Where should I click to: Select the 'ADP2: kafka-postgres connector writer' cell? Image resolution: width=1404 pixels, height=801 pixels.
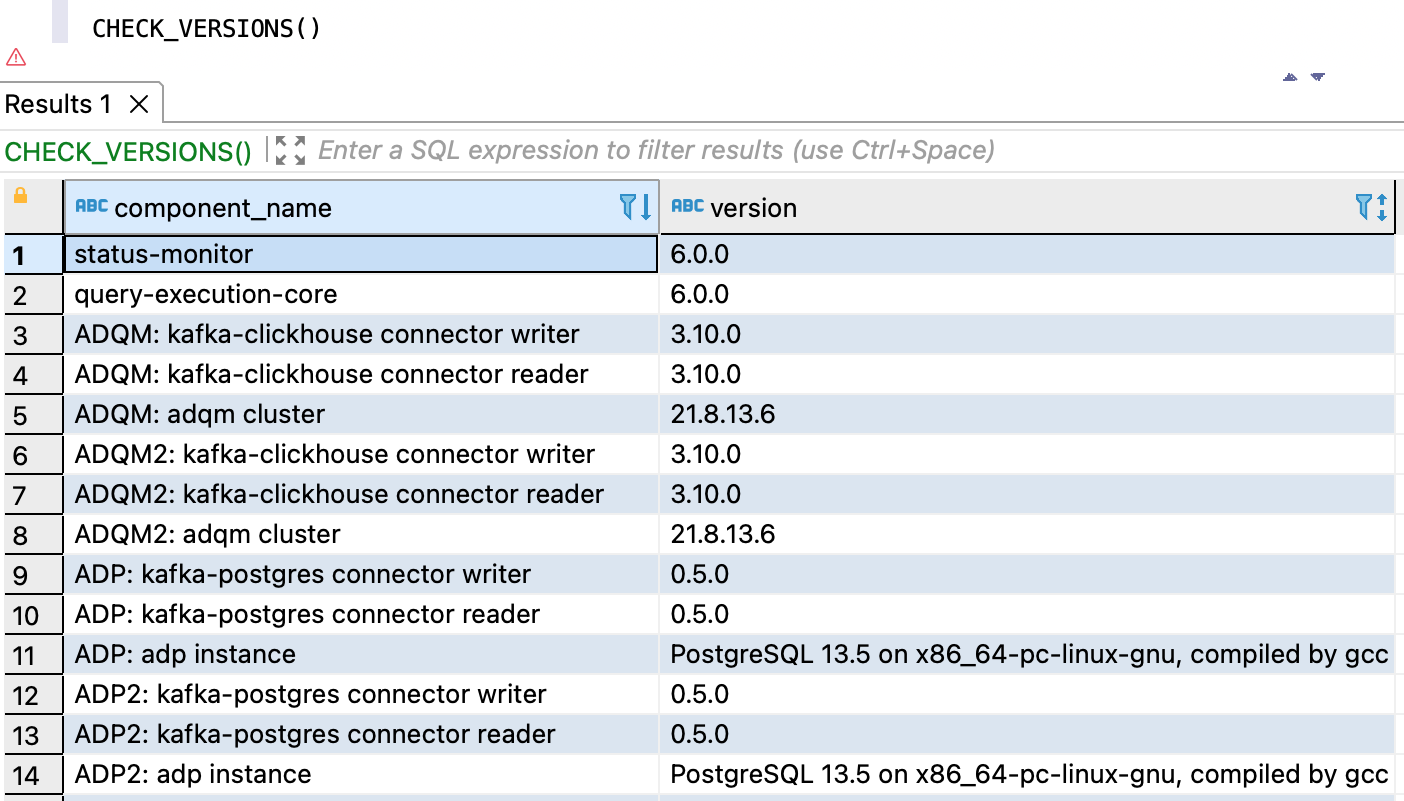(361, 694)
